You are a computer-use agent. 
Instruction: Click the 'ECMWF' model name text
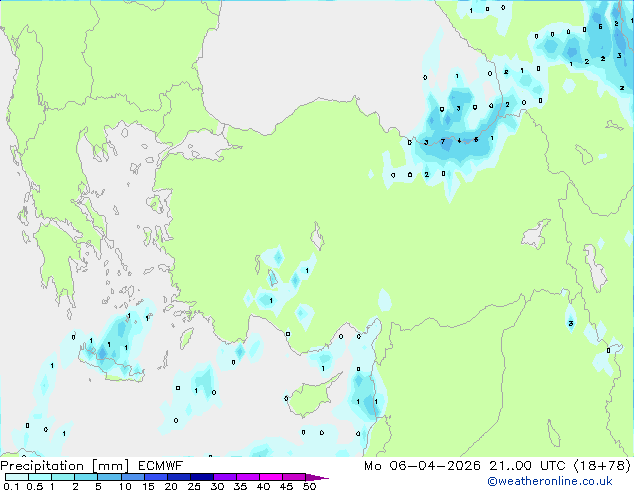161,466
